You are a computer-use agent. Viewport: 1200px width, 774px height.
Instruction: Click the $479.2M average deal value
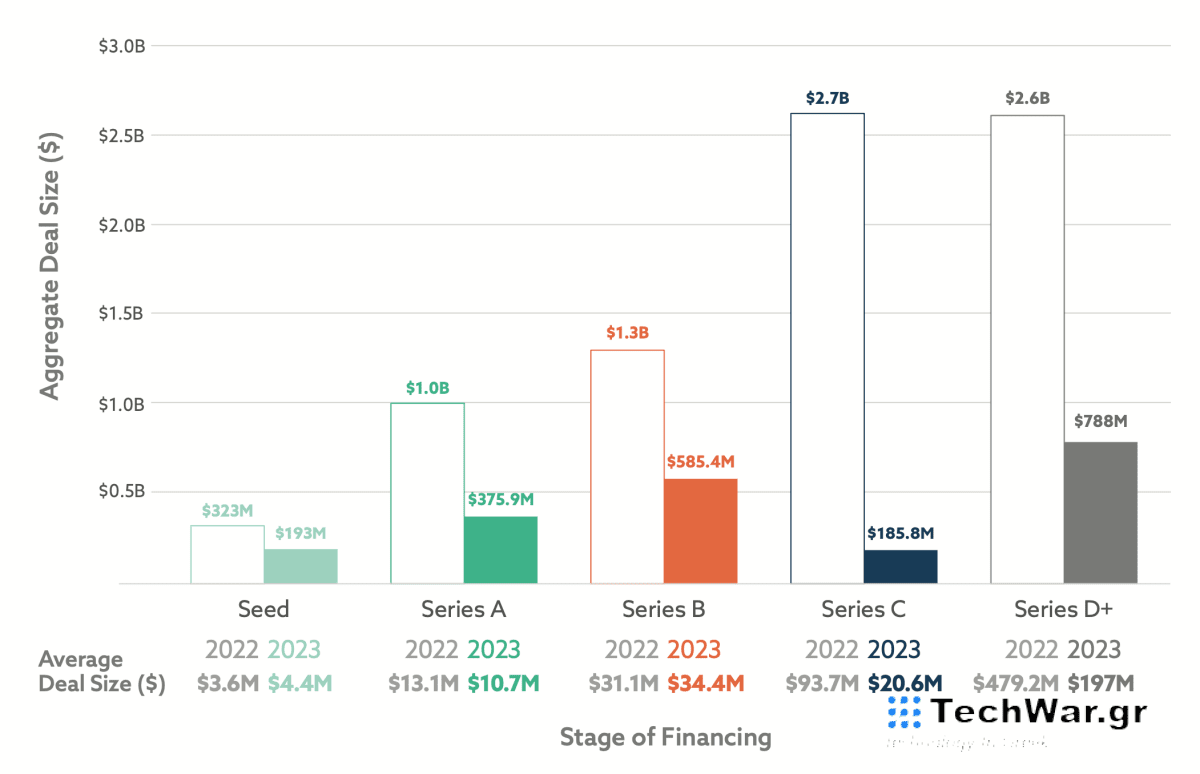[x=1016, y=685]
